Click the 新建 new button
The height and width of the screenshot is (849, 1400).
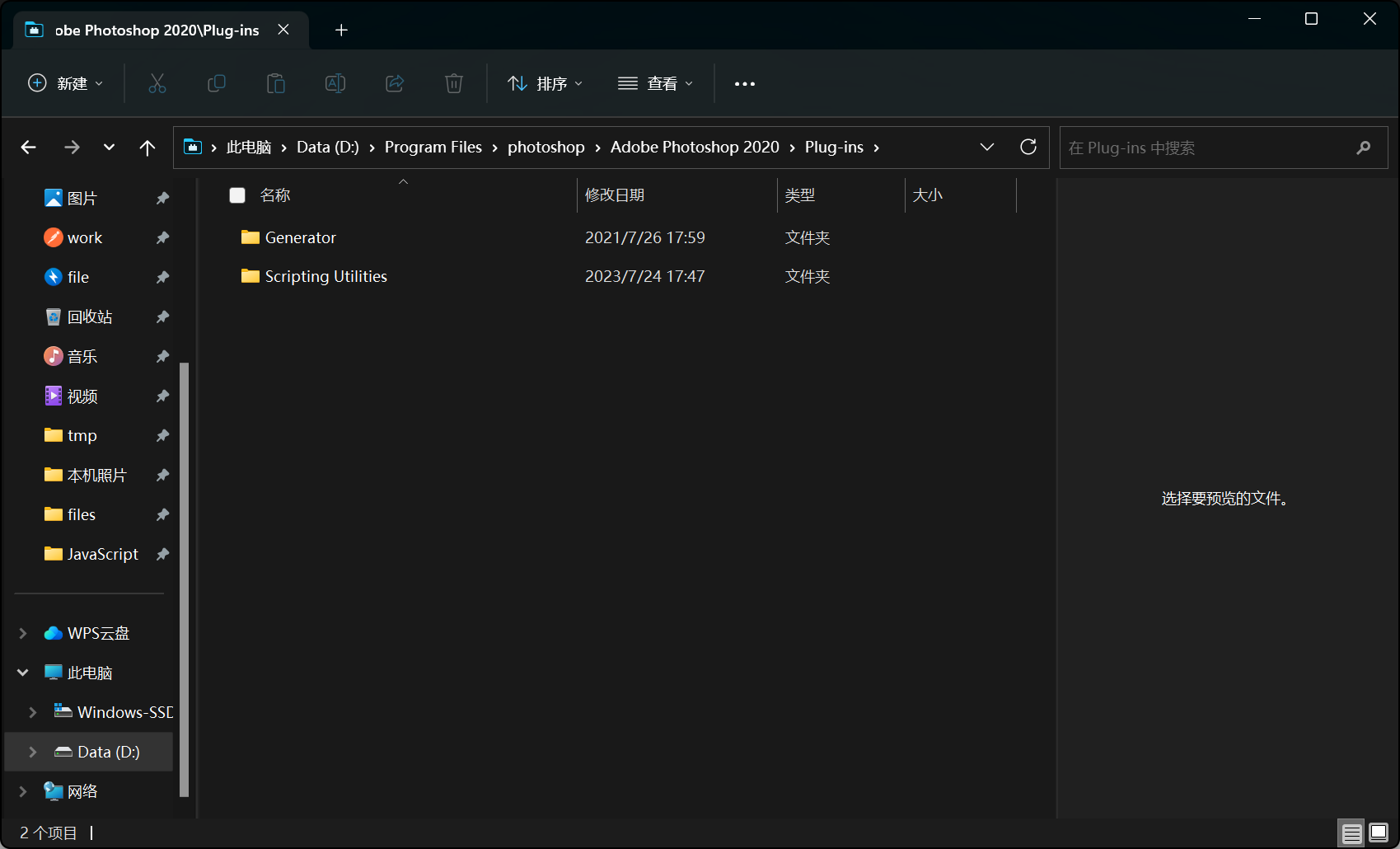[66, 83]
